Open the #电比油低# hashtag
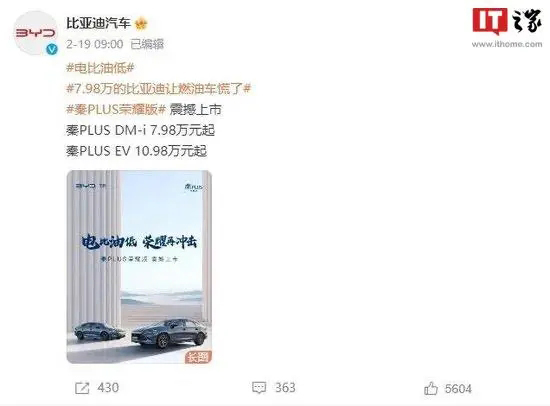The height and width of the screenshot is (406, 550). (100, 68)
